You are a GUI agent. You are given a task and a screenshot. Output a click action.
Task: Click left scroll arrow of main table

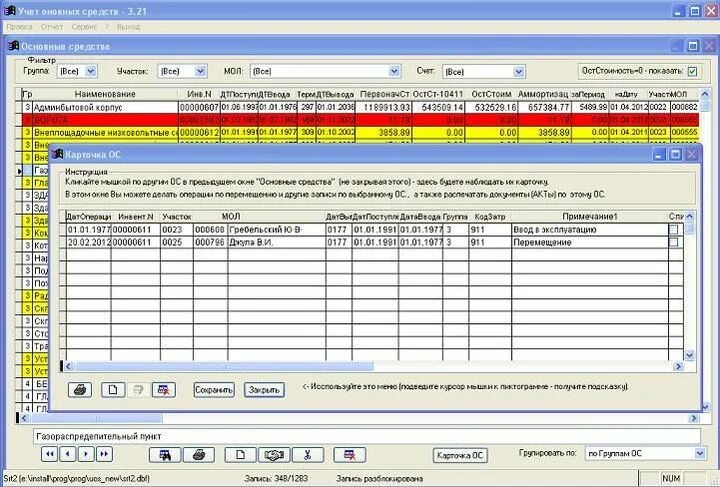point(24,418)
